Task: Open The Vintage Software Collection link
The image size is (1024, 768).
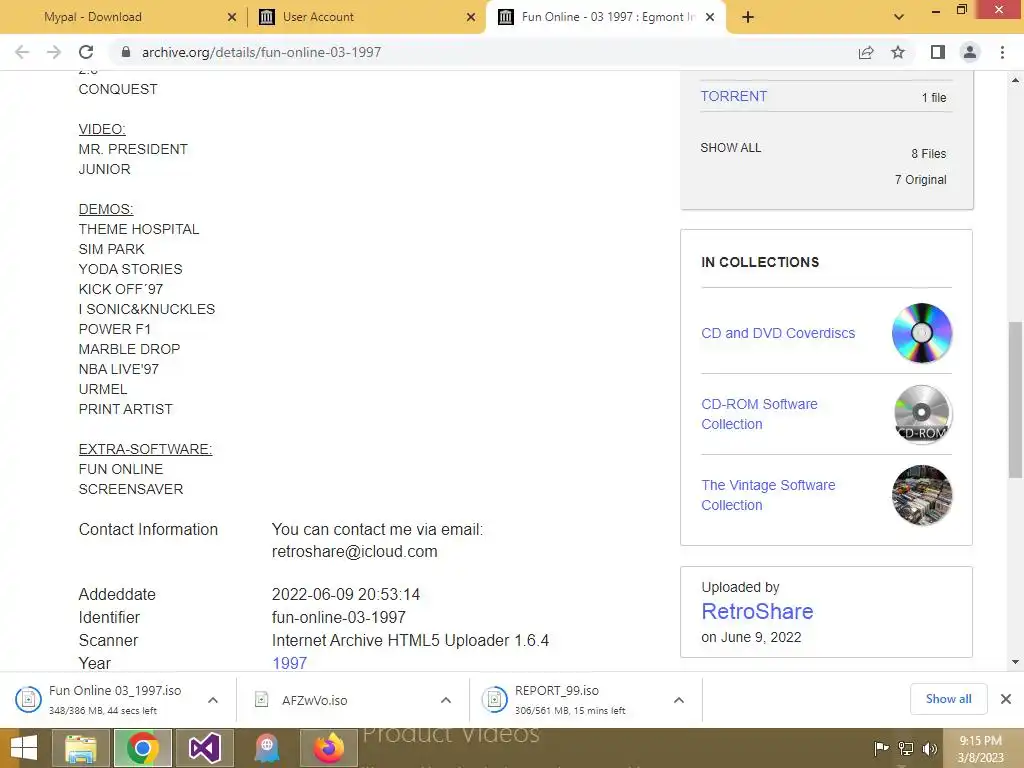Action: [x=768, y=495]
